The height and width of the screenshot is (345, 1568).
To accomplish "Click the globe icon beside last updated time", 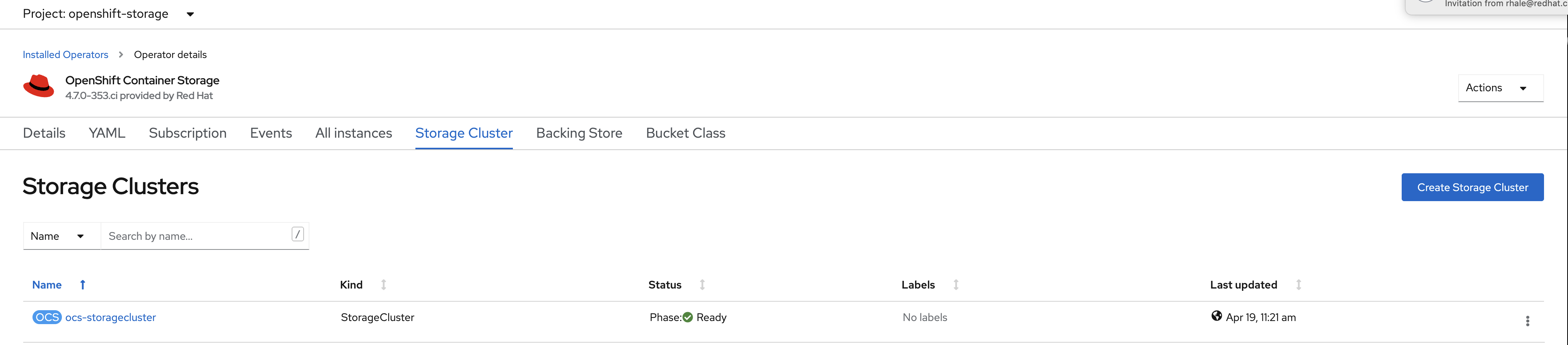I will (1216, 316).
